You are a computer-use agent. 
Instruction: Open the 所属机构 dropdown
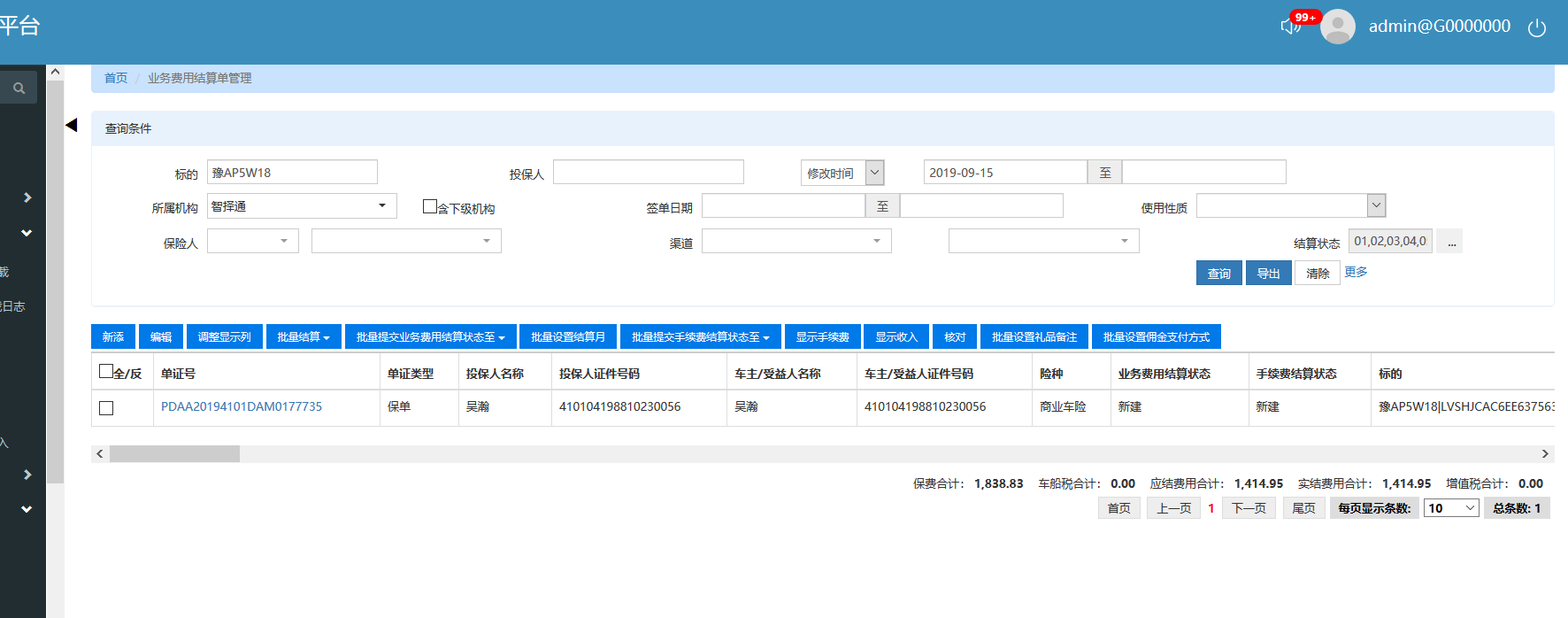pos(302,206)
